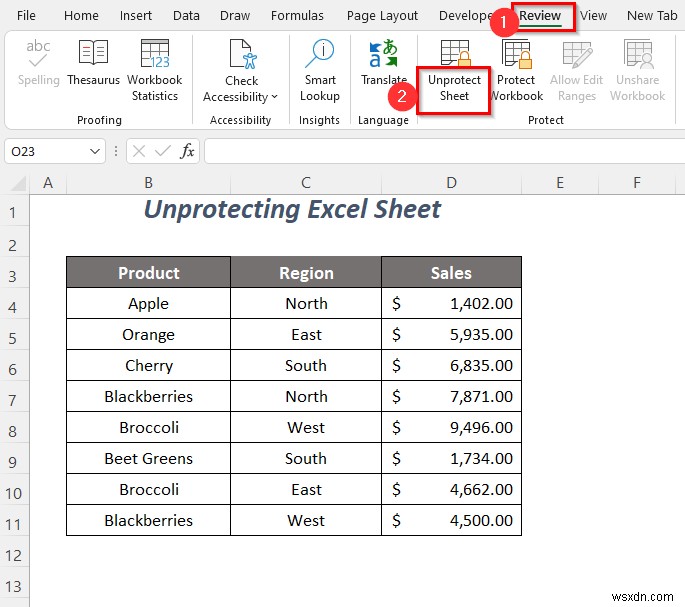685x607 pixels.
Task: Click inside the formula bar input
Action: click(444, 151)
